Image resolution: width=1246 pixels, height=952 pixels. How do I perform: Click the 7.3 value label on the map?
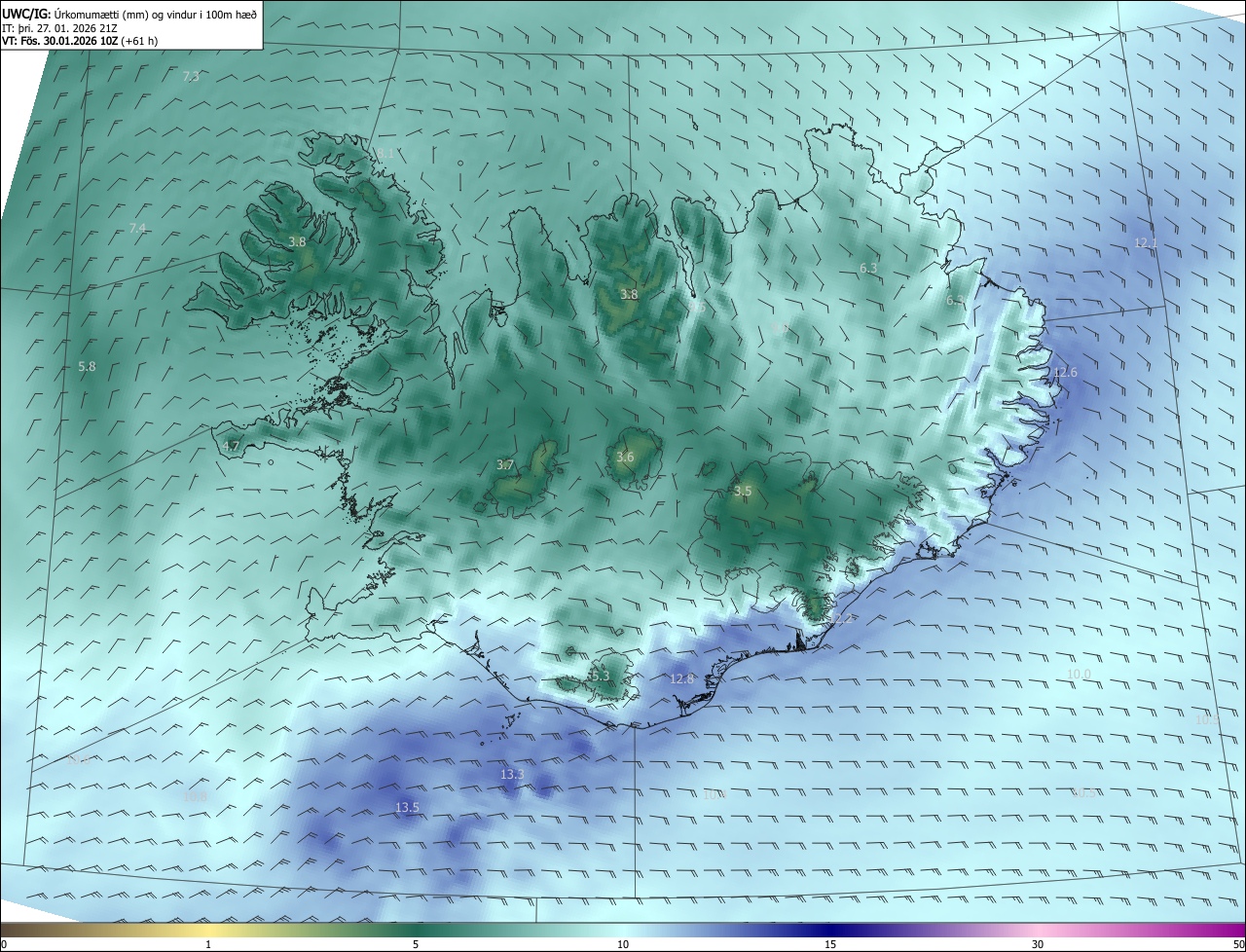[x=191, y=76]
